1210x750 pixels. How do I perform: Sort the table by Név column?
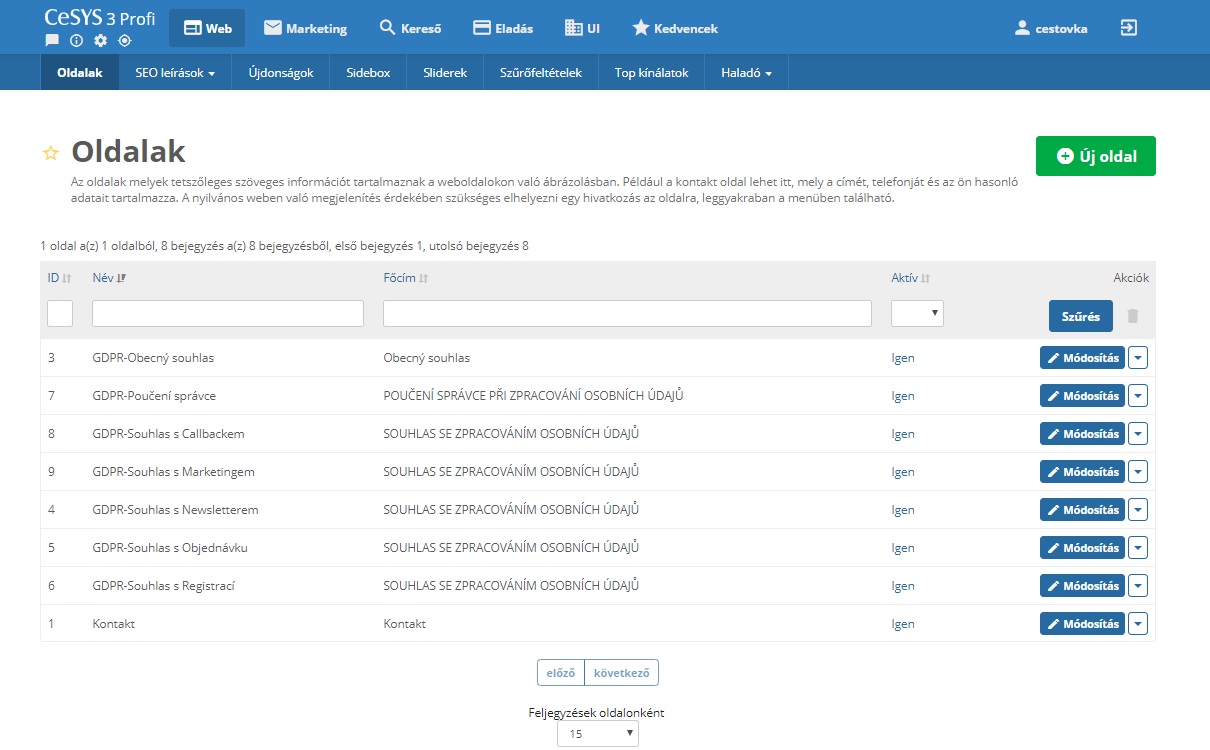(109, 278)
